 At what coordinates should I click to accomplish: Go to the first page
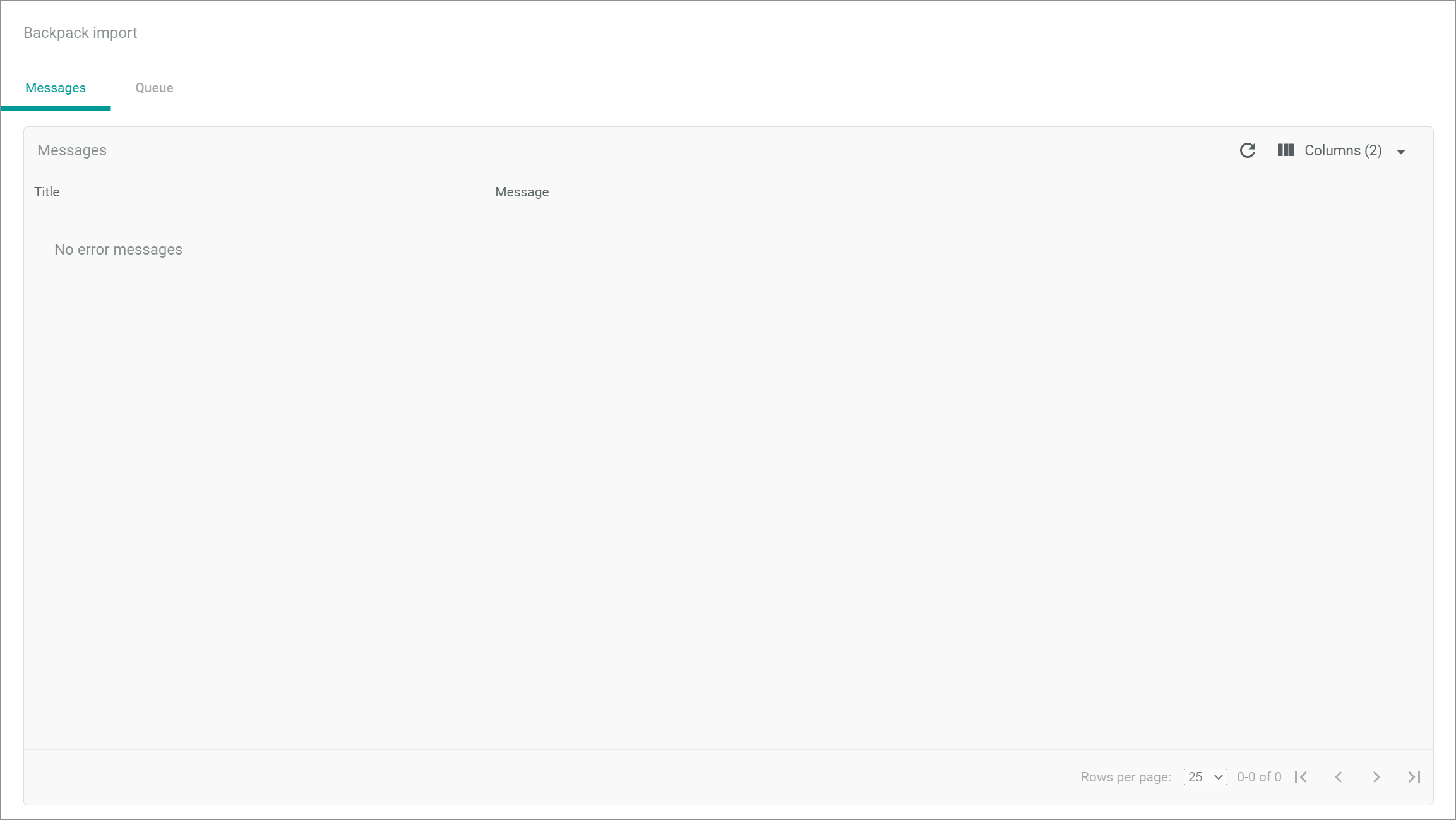pos(1301,777)
